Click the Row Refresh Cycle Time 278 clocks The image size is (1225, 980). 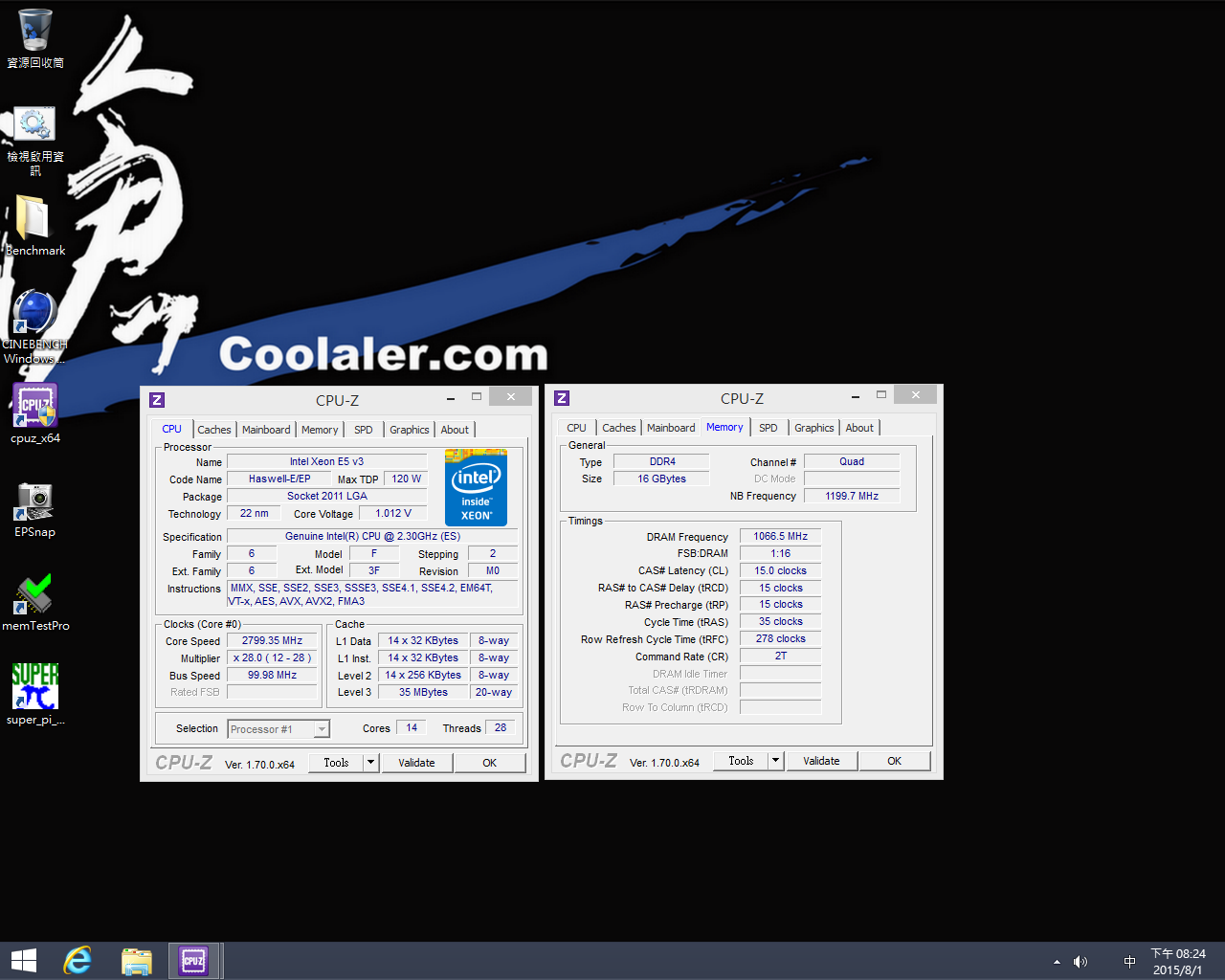[781, 639]
